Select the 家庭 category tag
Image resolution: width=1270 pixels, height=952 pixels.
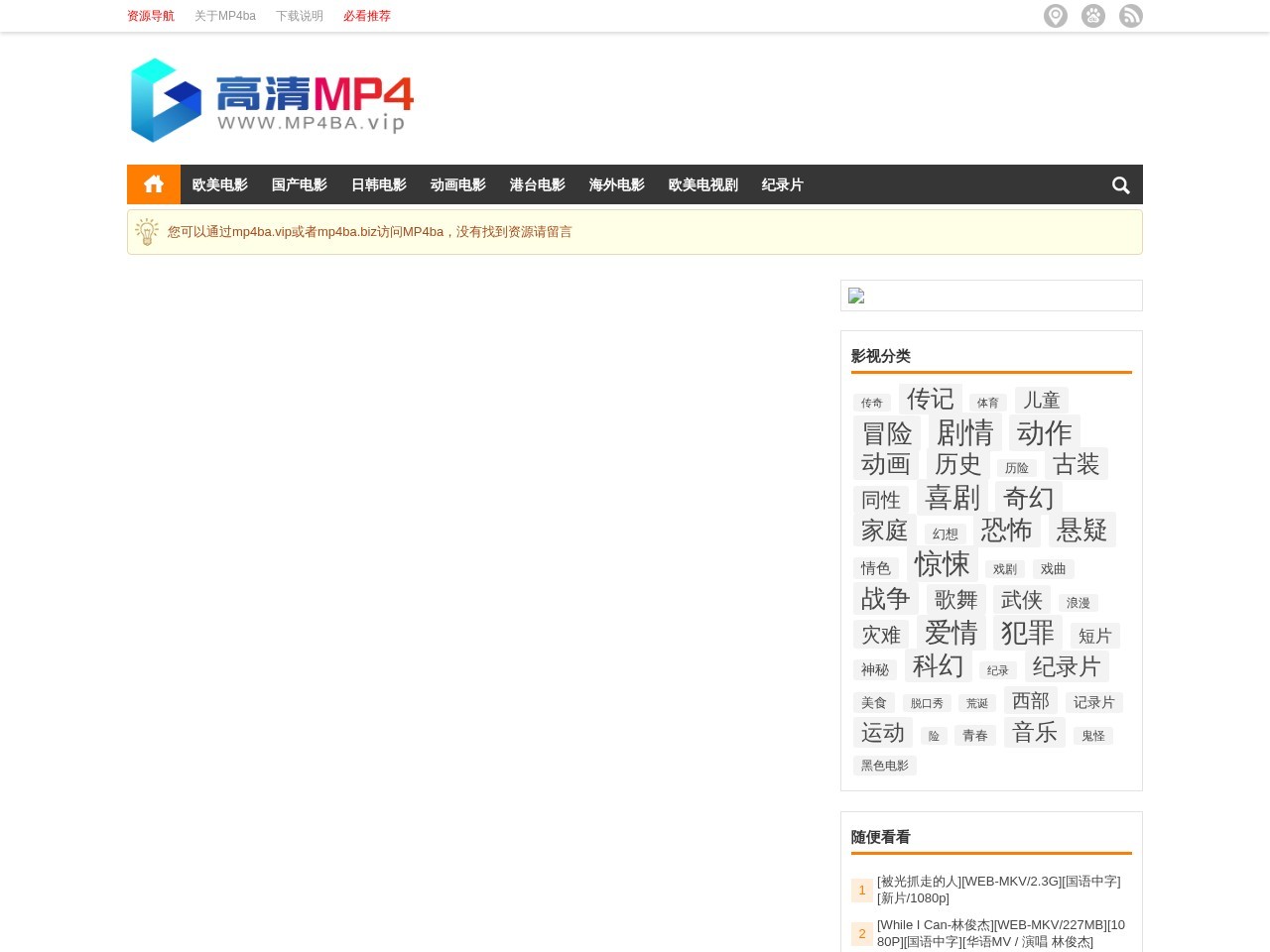(x=885, y=531)
